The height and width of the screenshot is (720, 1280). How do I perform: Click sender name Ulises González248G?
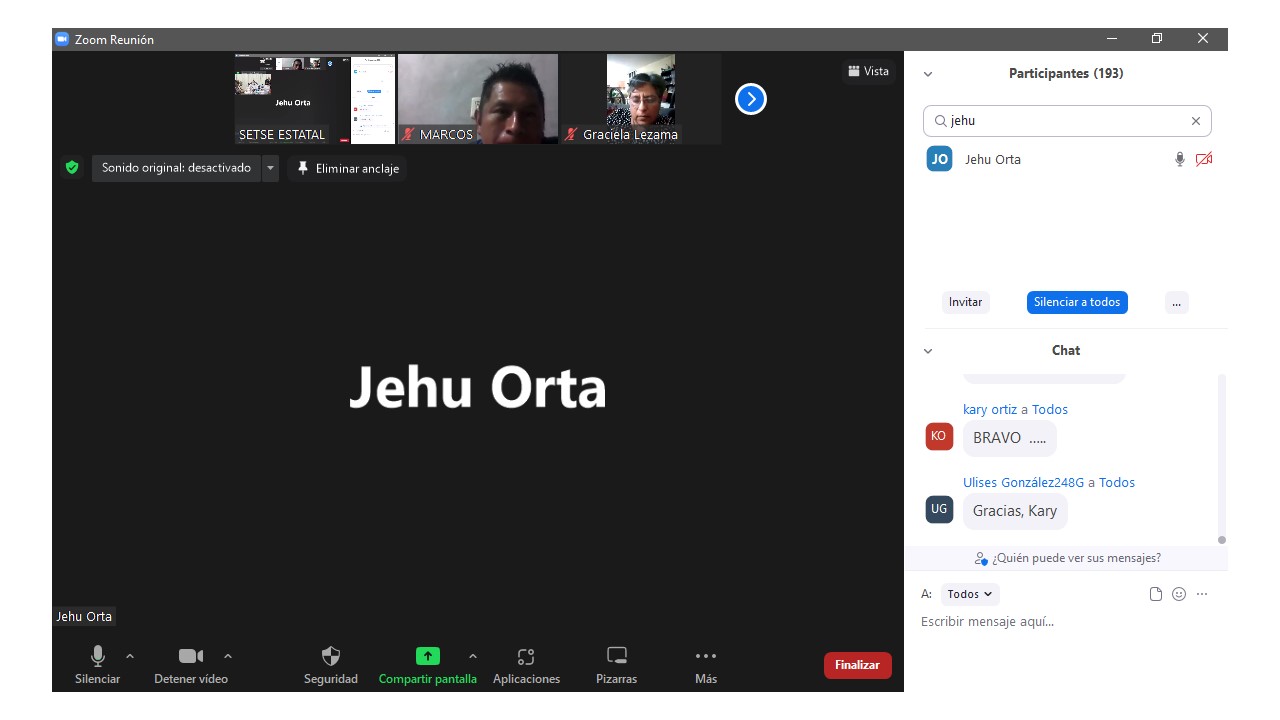(x=1023, y=482)
